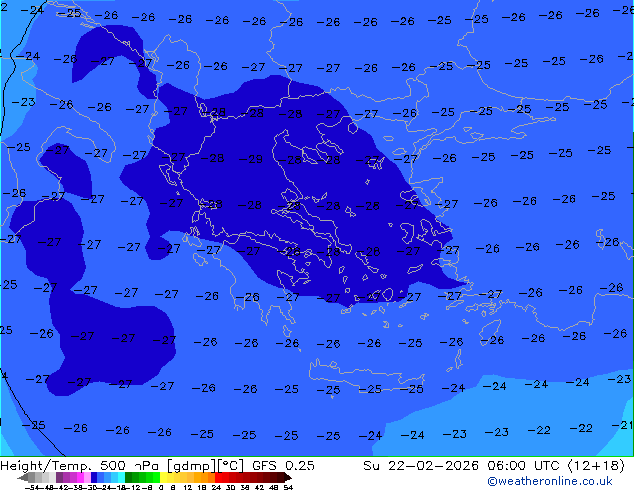
Task: Click the -21 temperature value at bottom right
Action: tap(622, 425)
